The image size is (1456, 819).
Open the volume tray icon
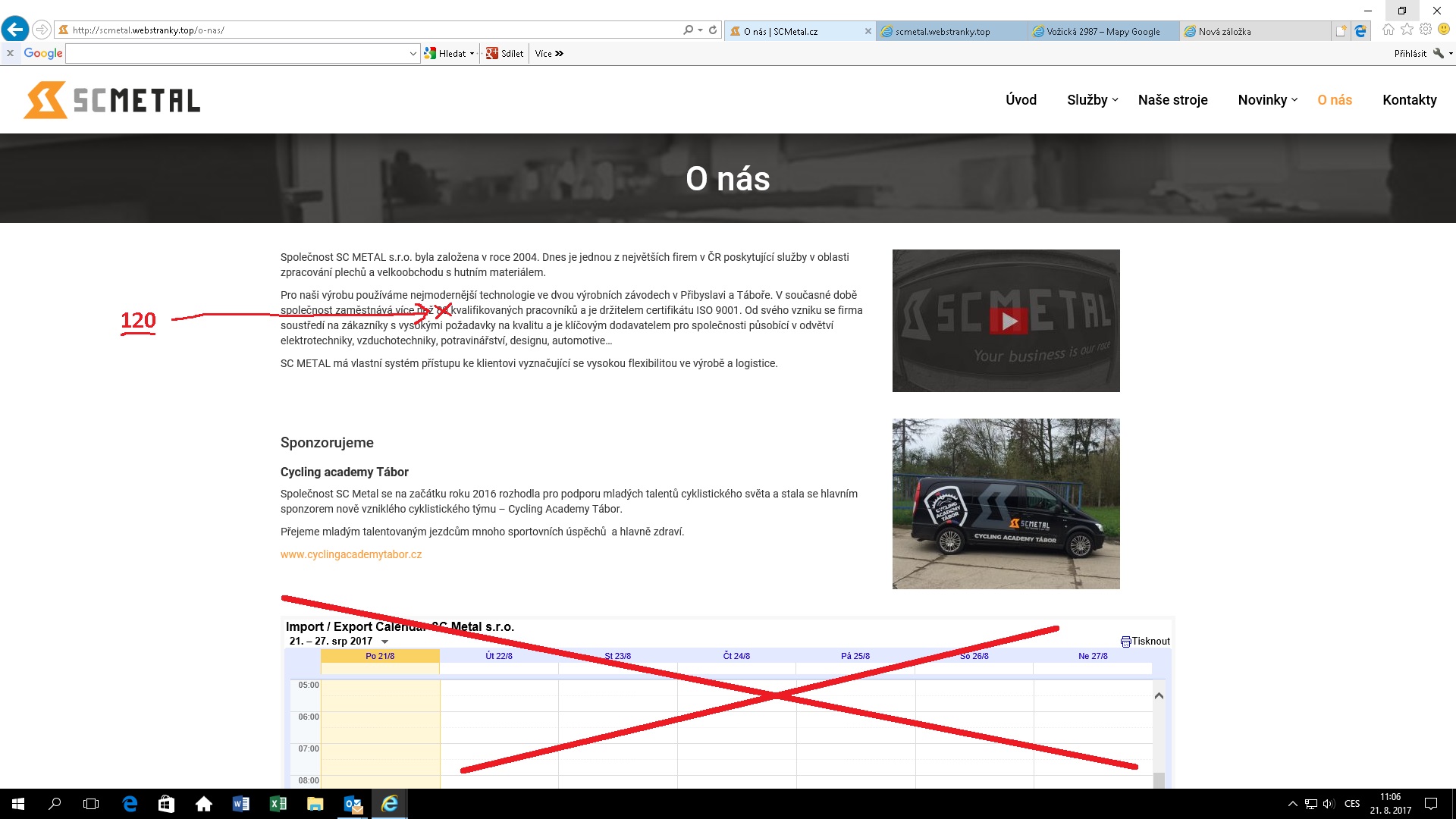1329,804
